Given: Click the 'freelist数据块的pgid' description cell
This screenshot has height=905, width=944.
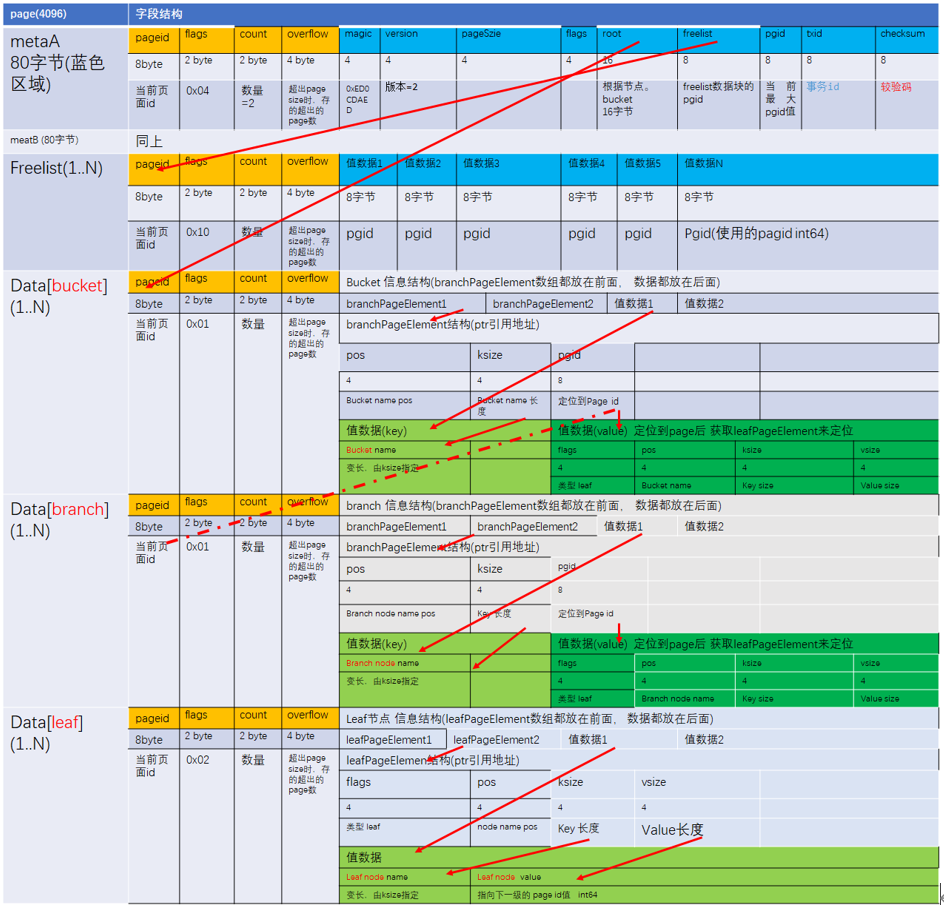Looking at the screenshot, I should 718,105.
